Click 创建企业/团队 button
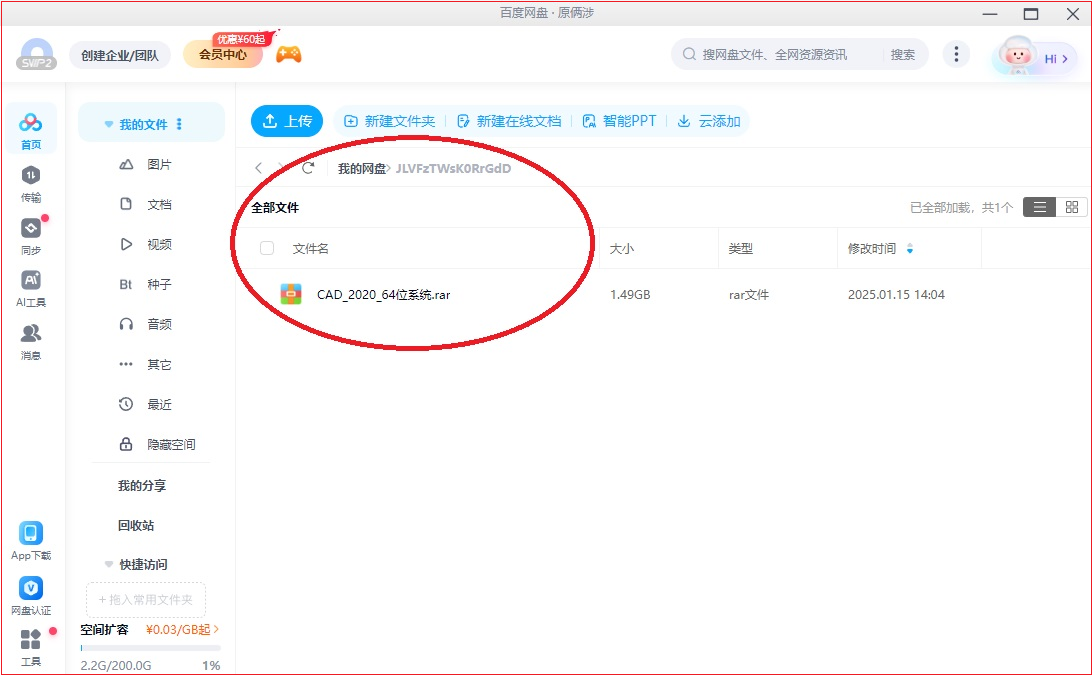This screenshot has height=675, width=1092. (120, 55)
